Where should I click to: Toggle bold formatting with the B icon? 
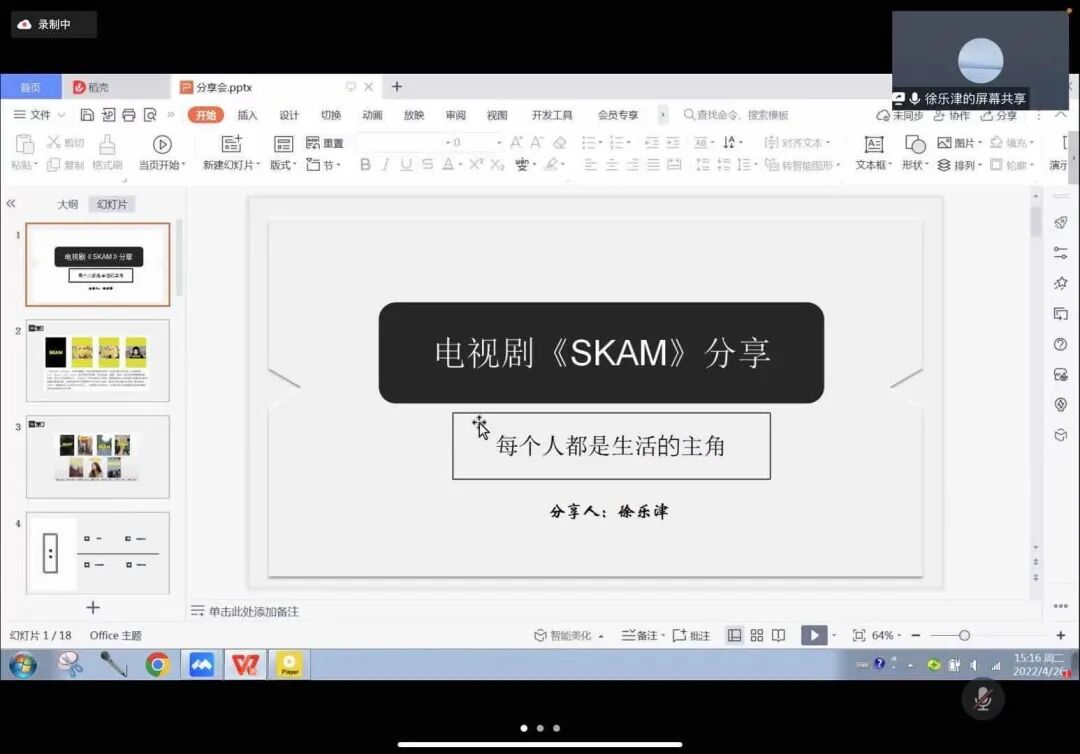[365, 163]
